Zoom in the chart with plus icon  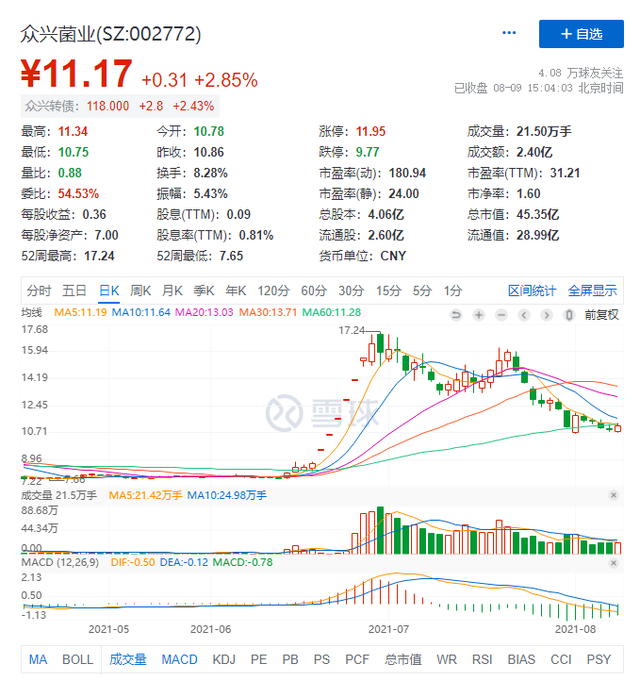click(478, 315)
